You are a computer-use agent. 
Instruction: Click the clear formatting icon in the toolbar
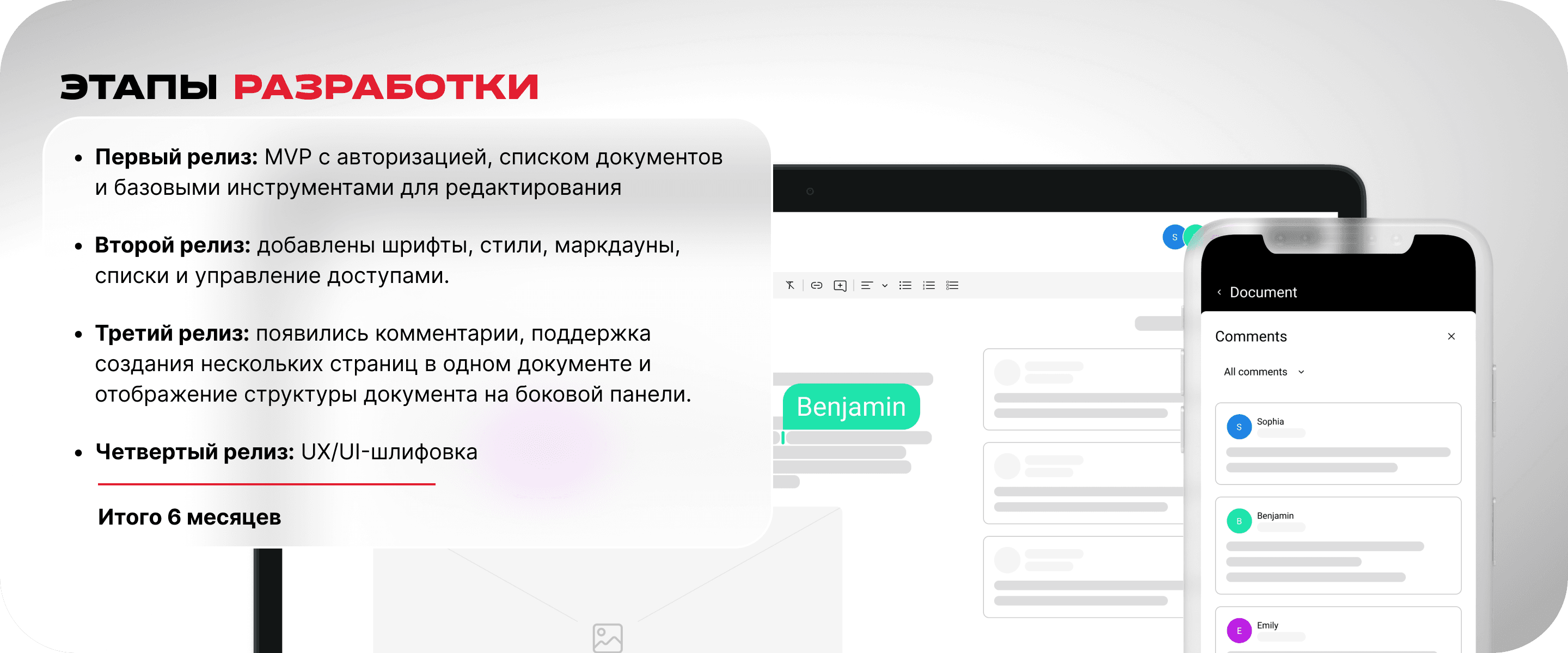790,286
